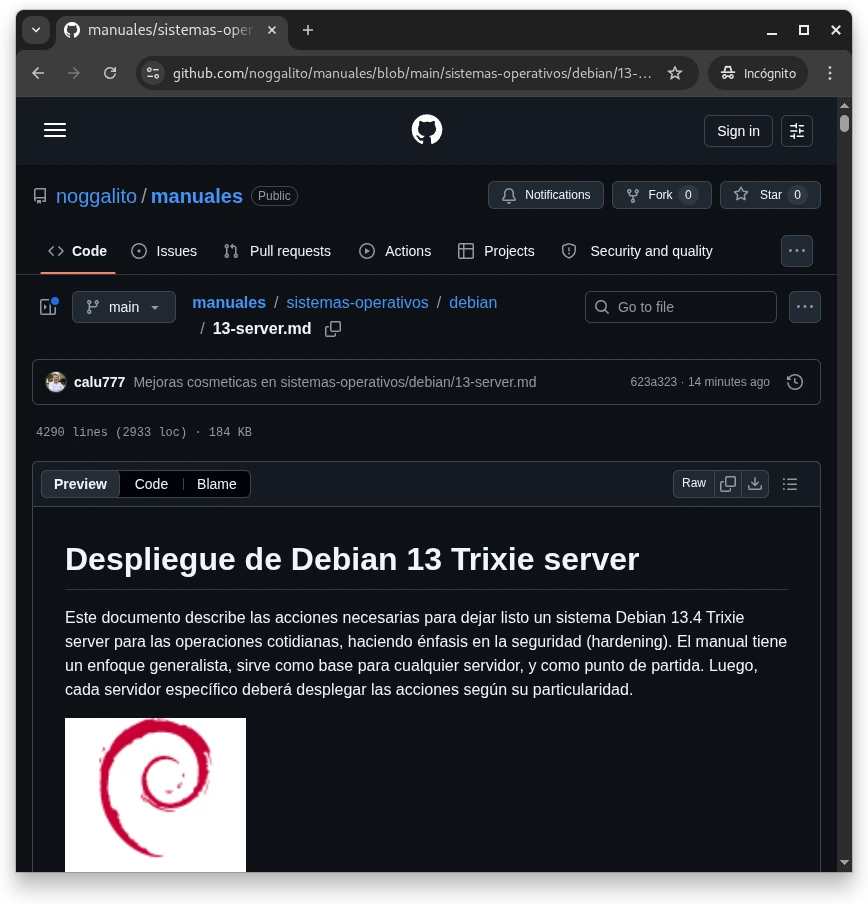Click the vertical scrollbar thumb
Screen dimensions: 868x904
pos(844,123)
